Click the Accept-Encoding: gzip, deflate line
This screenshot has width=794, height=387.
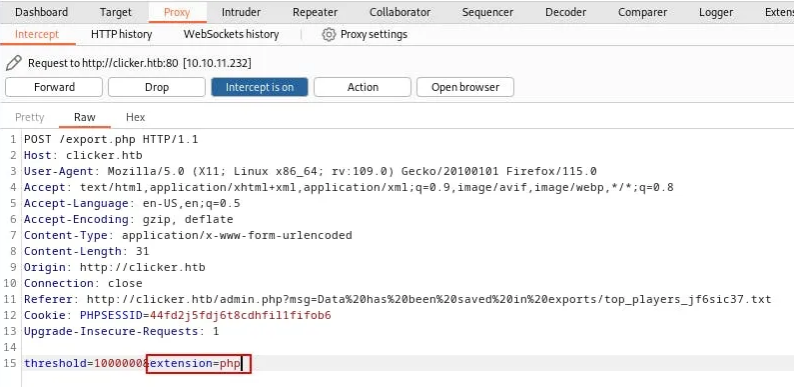[129, 219]
